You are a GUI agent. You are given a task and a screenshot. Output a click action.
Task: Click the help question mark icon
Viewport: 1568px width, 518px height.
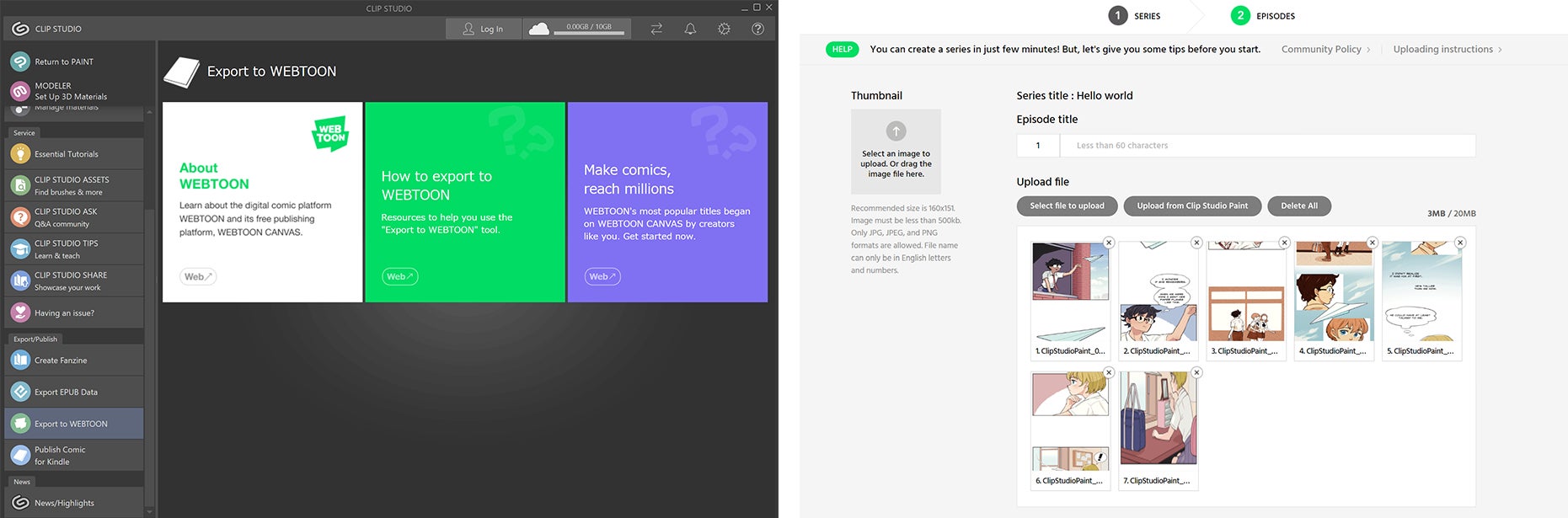(757, 29)
